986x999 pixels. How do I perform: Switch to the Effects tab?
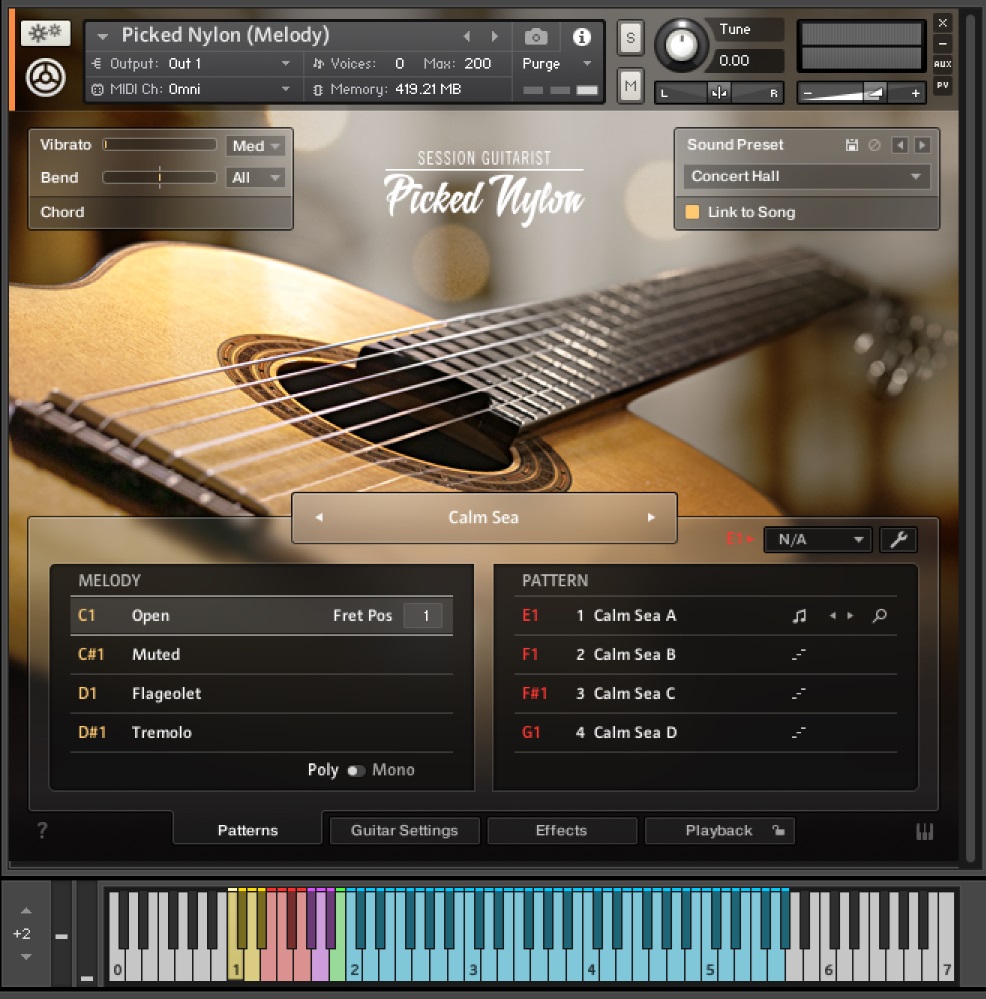(561, 830)
